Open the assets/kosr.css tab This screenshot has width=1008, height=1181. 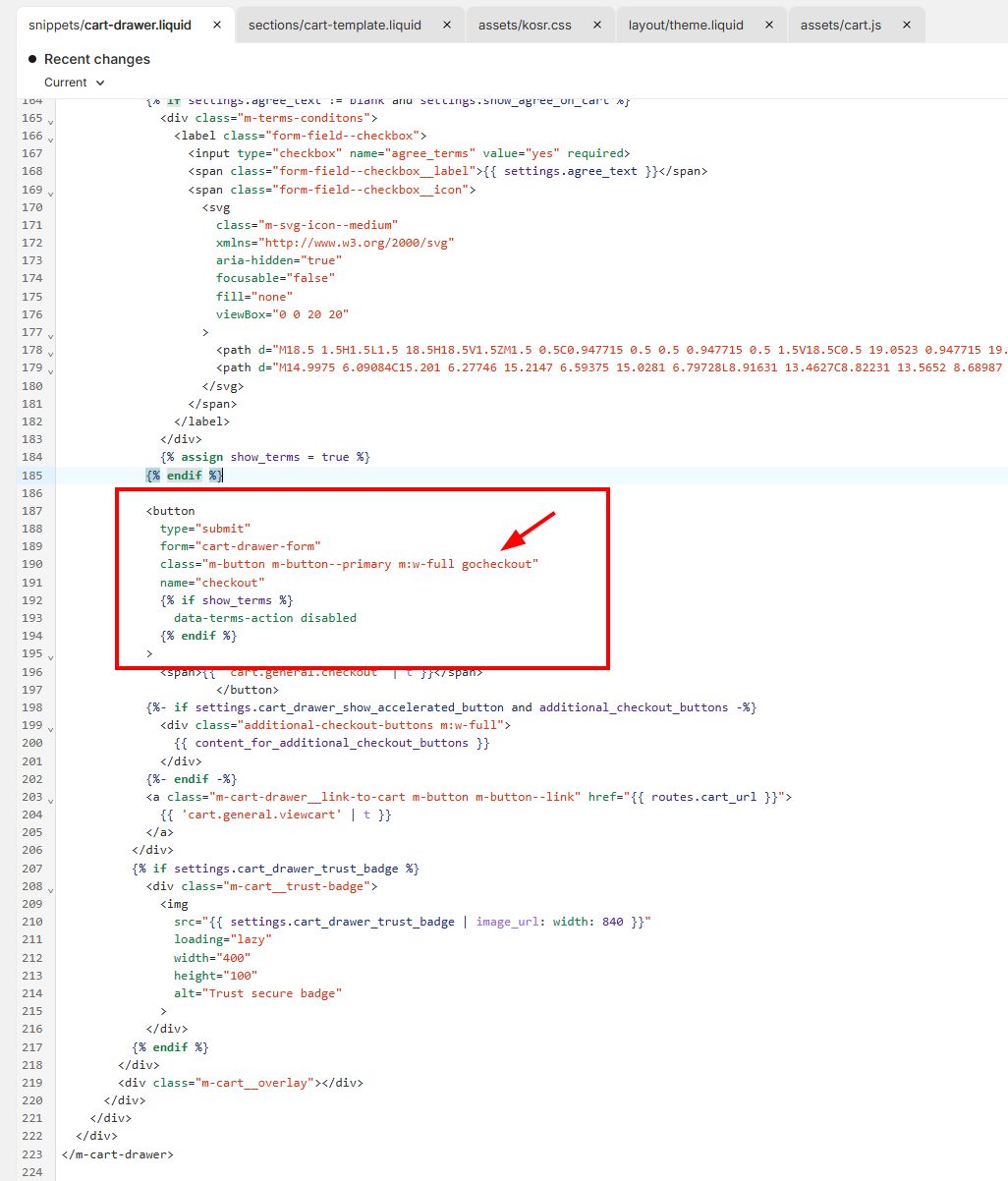[525, 25]
